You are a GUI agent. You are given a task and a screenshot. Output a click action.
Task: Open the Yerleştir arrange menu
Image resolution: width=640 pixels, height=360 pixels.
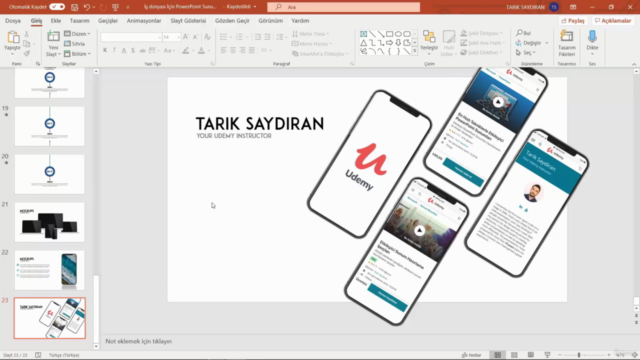click(x=429, y=42)
